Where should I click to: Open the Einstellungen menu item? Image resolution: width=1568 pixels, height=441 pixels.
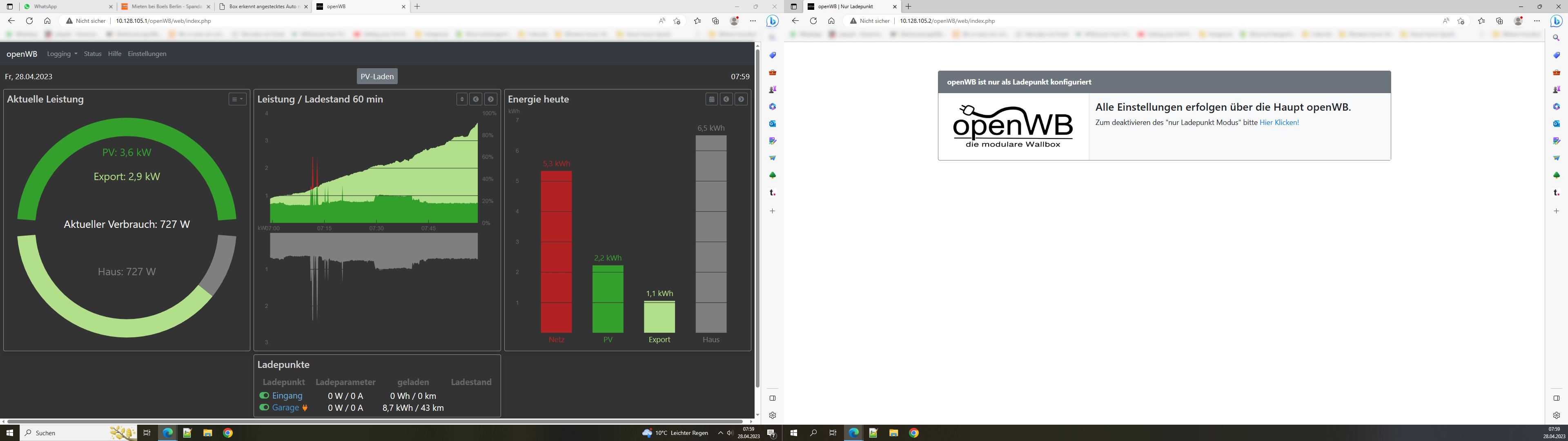[x=147, y=53]
